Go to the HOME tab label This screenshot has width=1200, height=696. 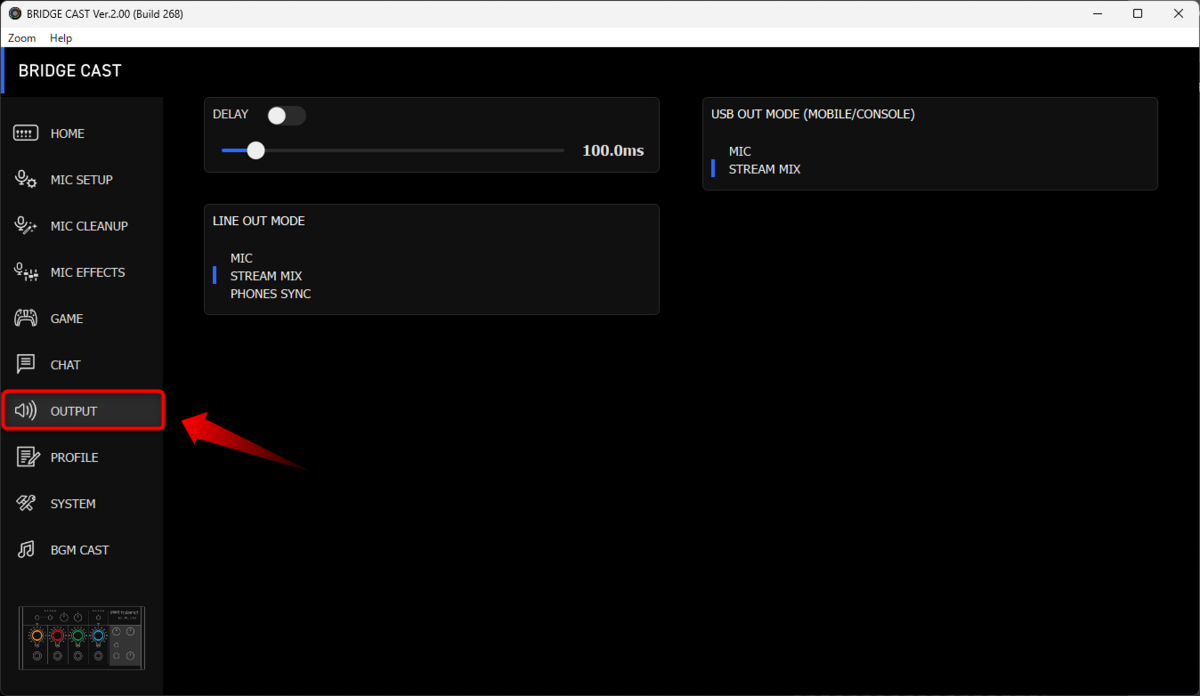click(68, 134)
